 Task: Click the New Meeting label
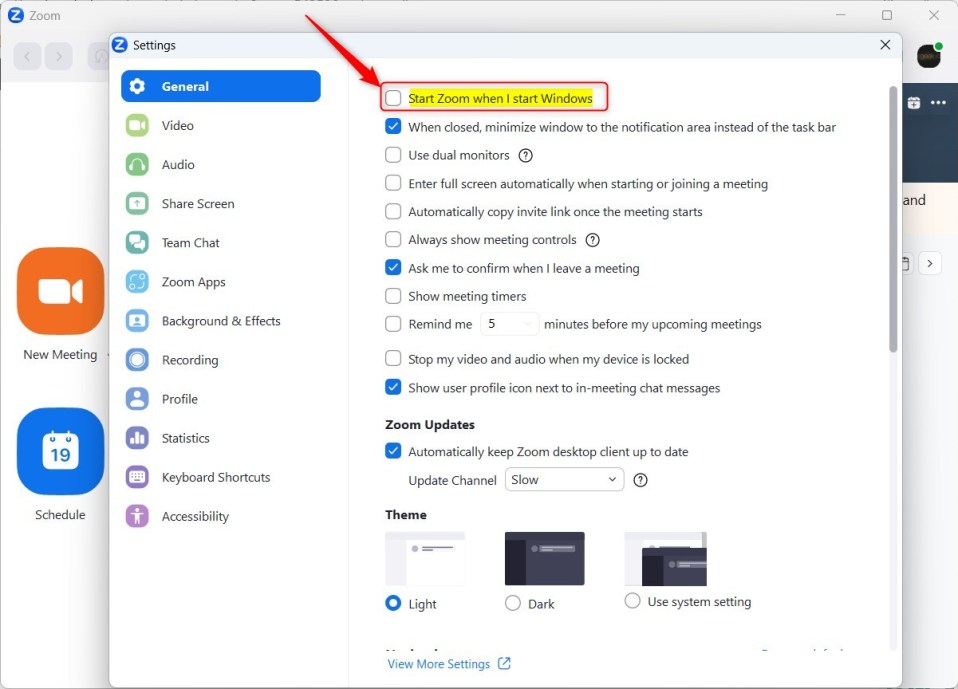(x=60, y=355)
